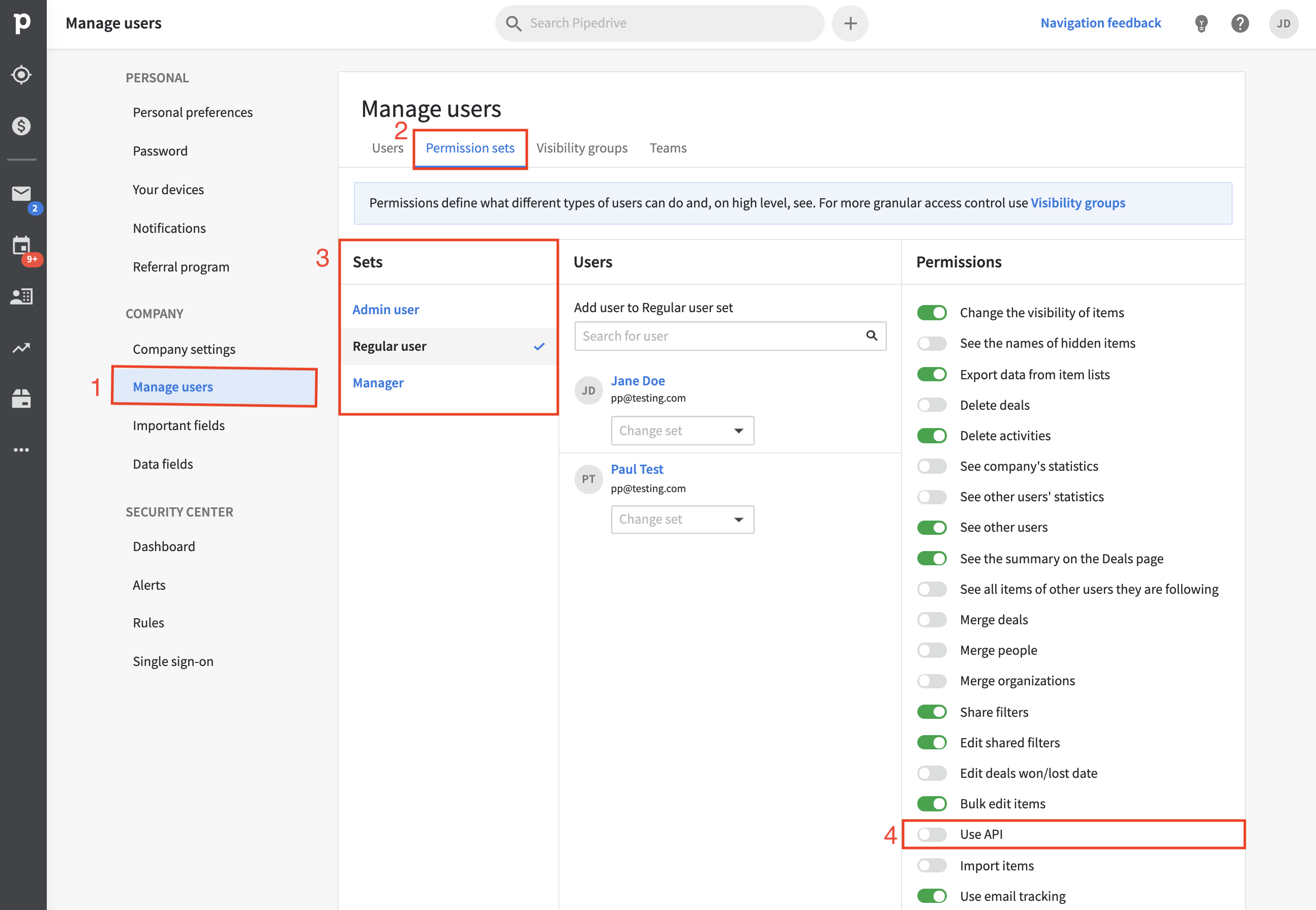Open the Leads target icon in sidebar
The image size is (1316, 910).
22,75
